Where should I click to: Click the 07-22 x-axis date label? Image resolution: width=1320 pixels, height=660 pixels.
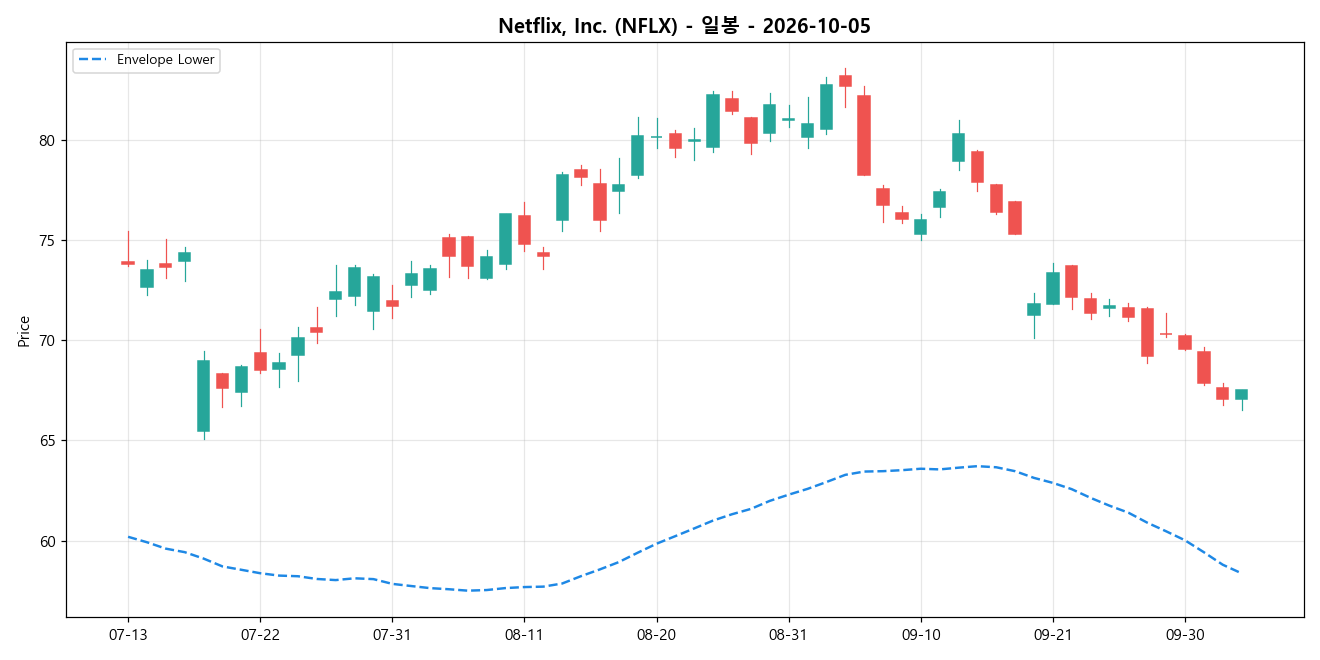[260, 635]
